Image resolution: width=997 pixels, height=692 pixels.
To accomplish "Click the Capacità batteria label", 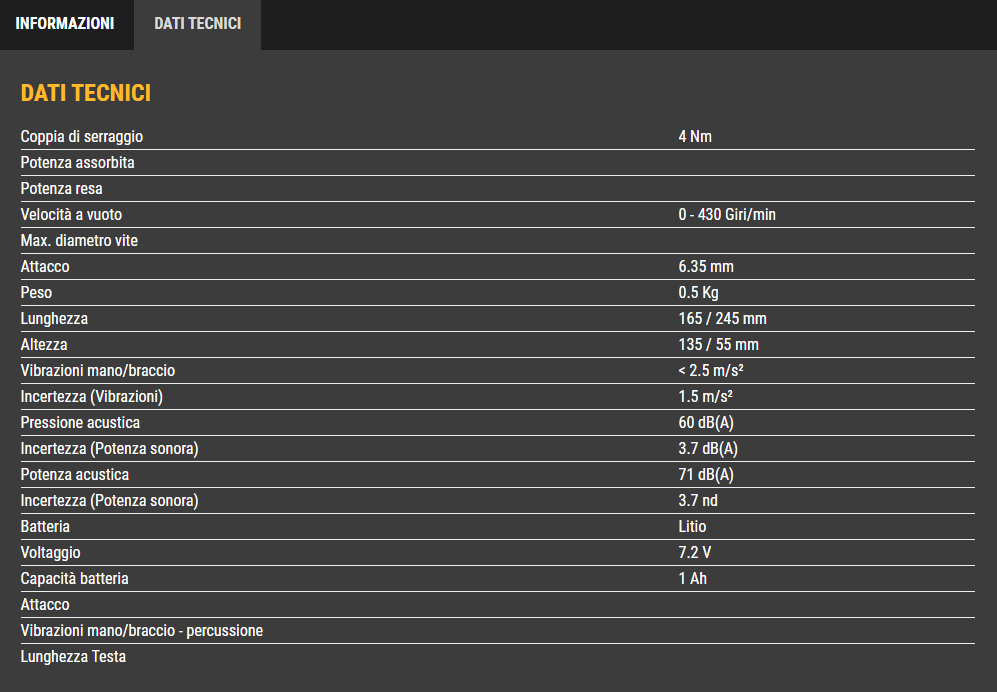I will [74, 579].
